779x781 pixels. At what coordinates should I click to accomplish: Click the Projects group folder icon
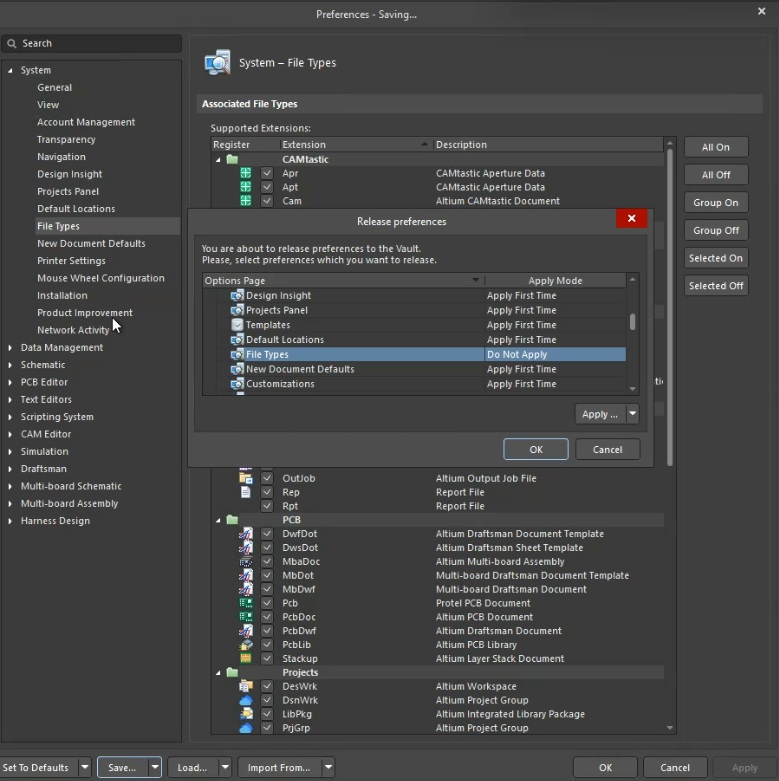pos(232,672)
